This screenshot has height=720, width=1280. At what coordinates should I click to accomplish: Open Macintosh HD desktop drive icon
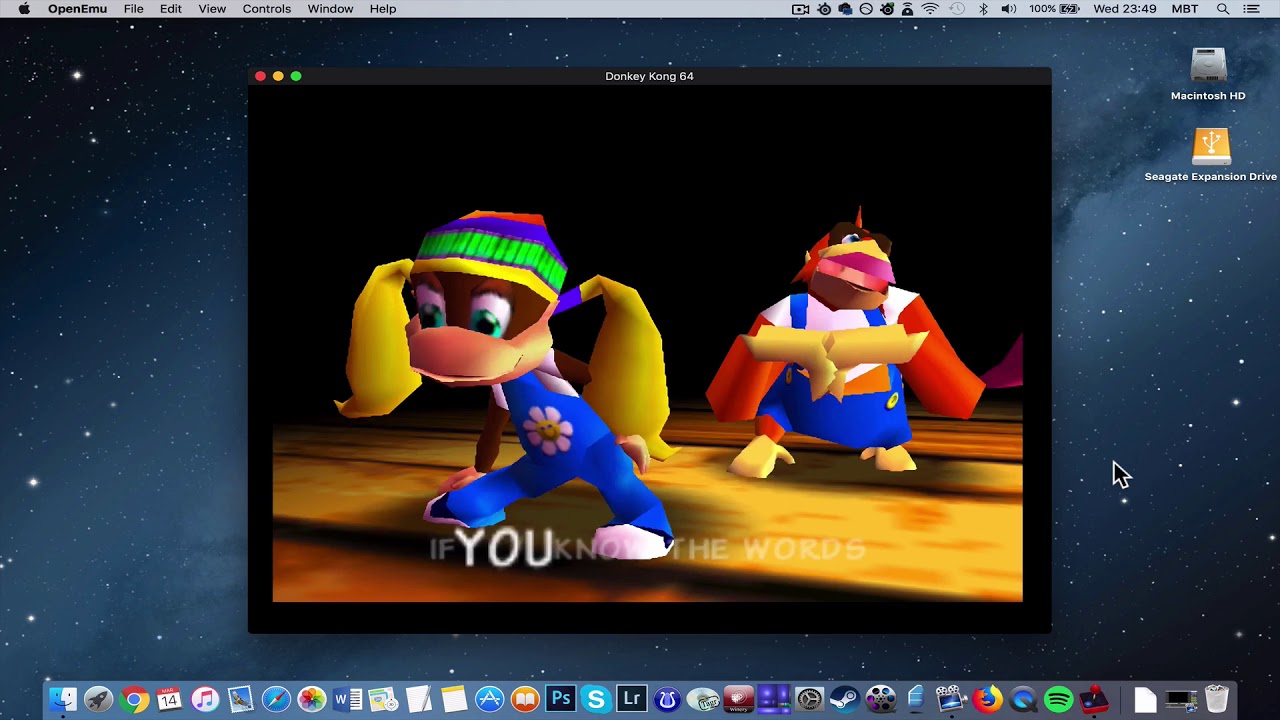[x=1208, y=67]
